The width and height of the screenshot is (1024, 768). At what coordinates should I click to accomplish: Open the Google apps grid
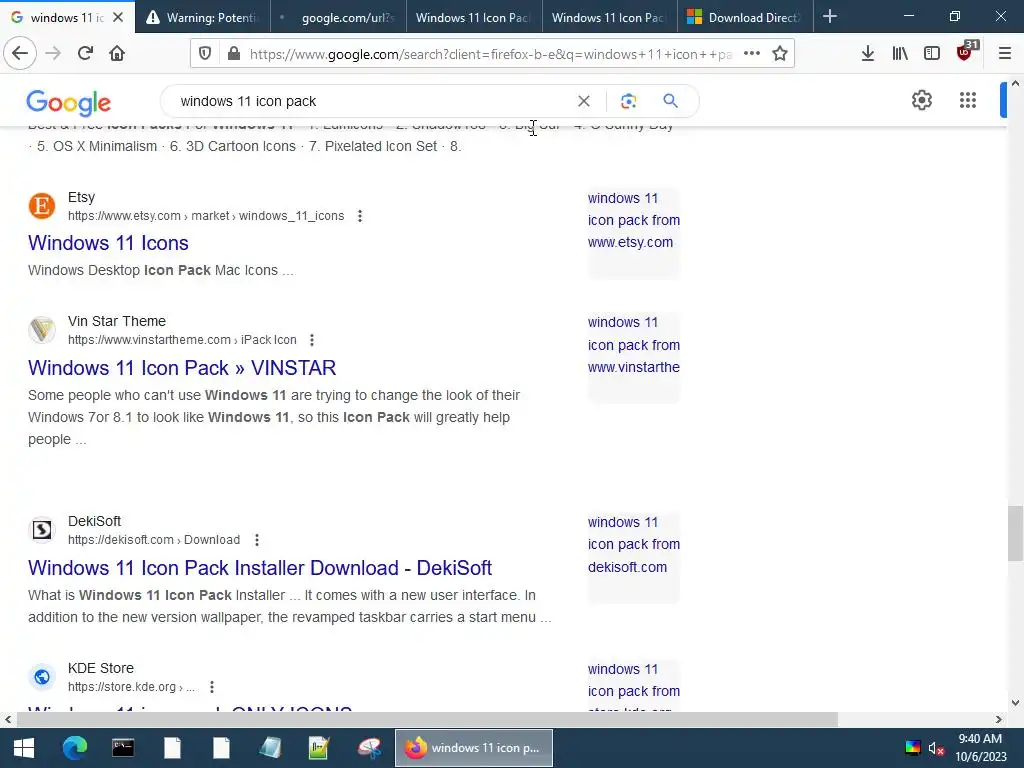pos(968,101)
